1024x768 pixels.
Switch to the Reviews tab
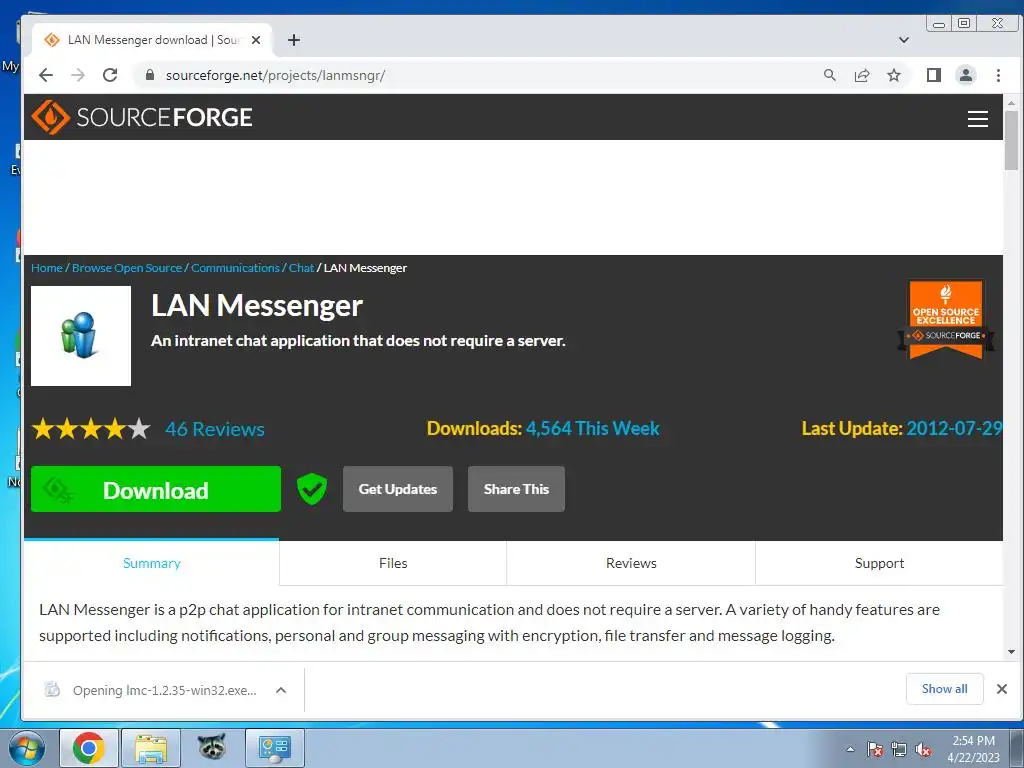pyautogui.click(x=632, y=563)
